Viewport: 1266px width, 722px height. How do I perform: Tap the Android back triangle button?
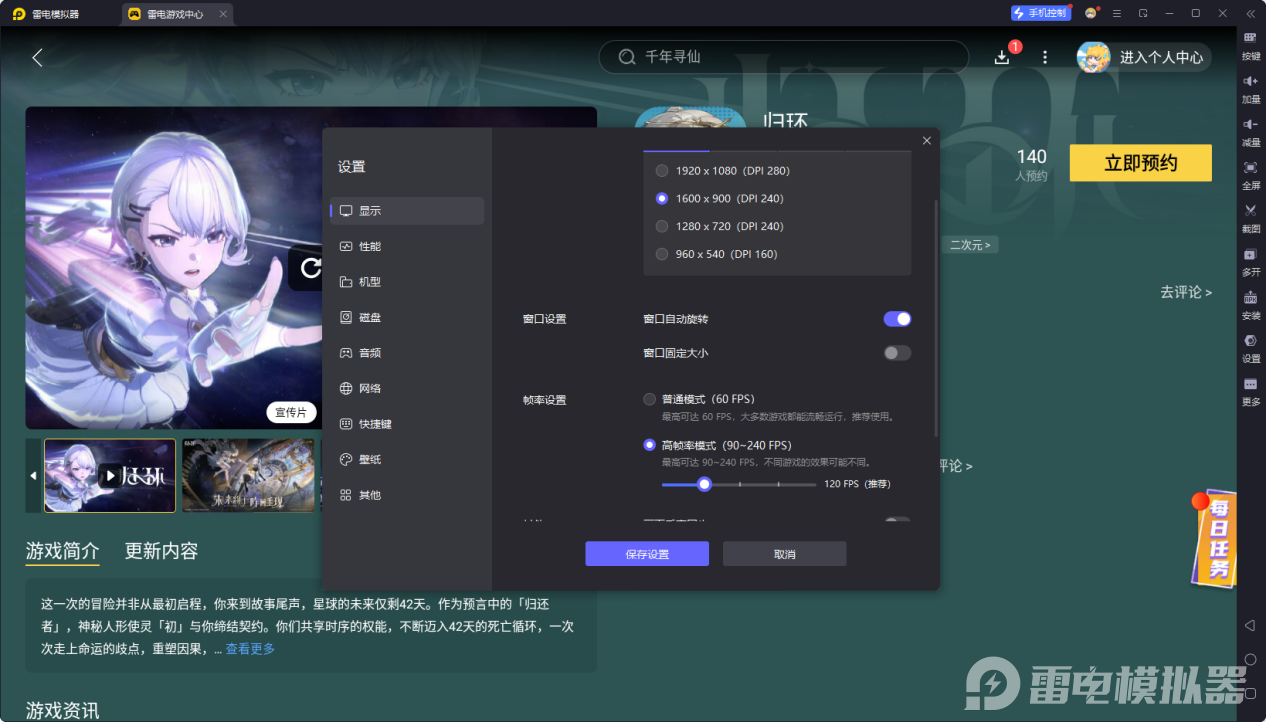pyautogui.click(x=1250, y=625)
